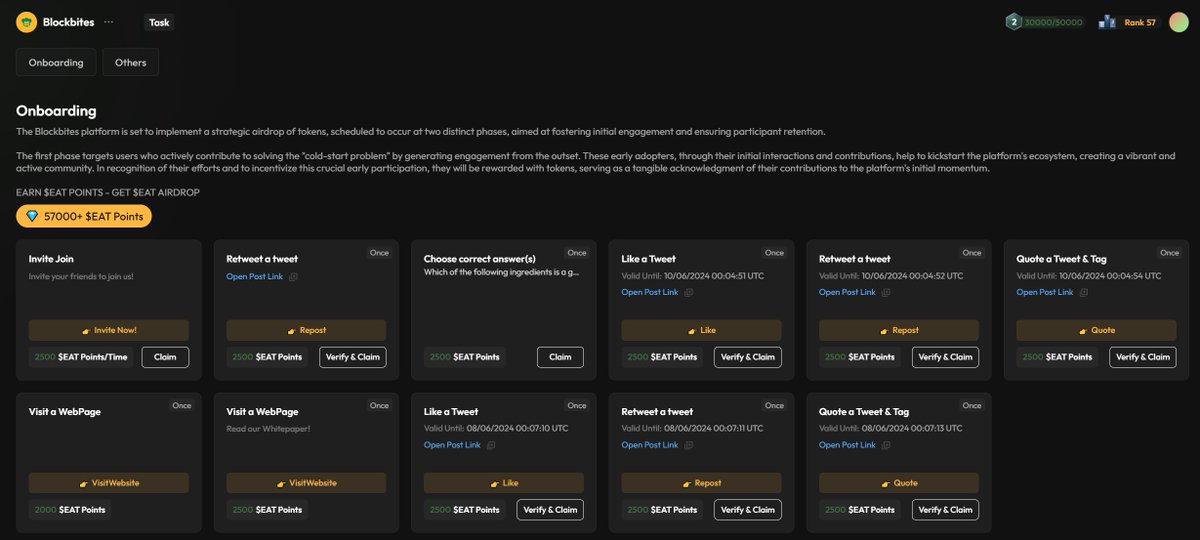The width and height of the screenshot is (1200, 540).
Task: Open Post Link for Retweet card expiring 00:04:52
Action: (x=847, y=292)
